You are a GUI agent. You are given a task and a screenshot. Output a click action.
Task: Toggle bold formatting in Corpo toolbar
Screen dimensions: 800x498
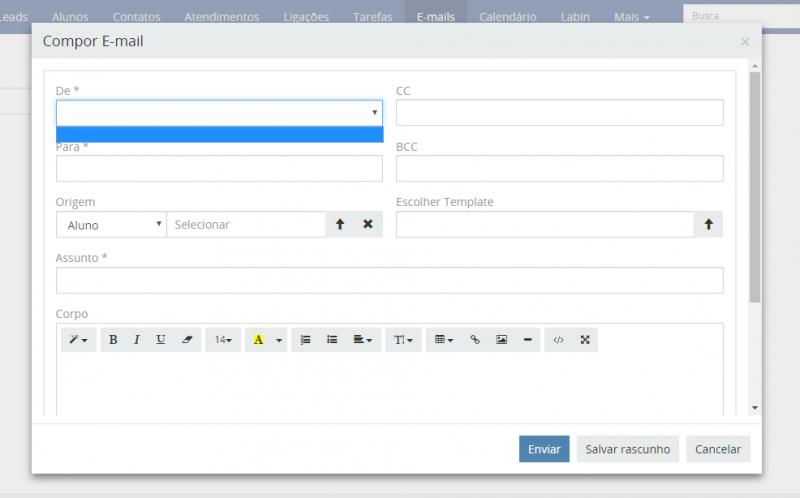113,340
